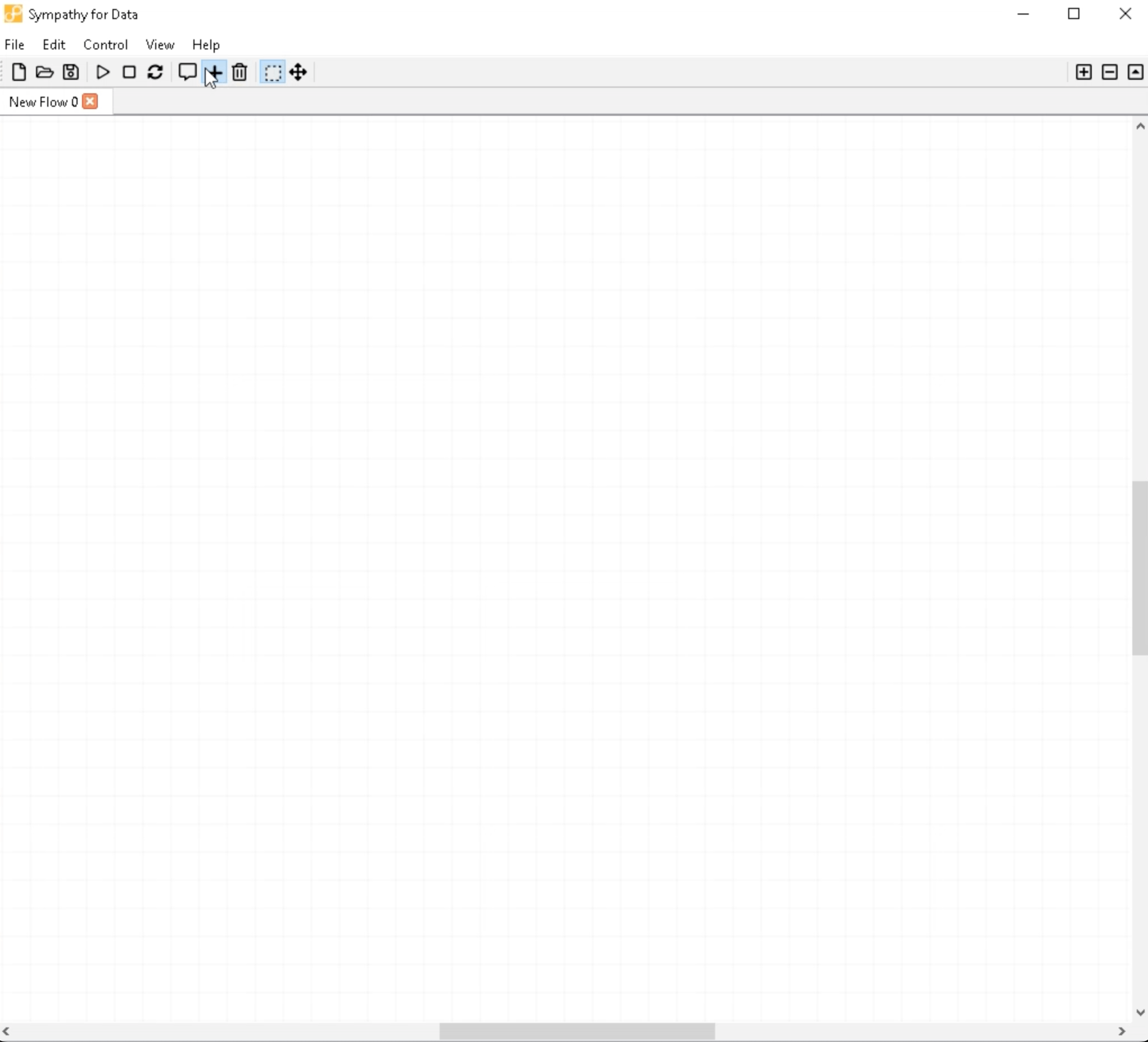1148x1042 pixels.
Task: Close the New Flow 0 tab
Action: 91,101
